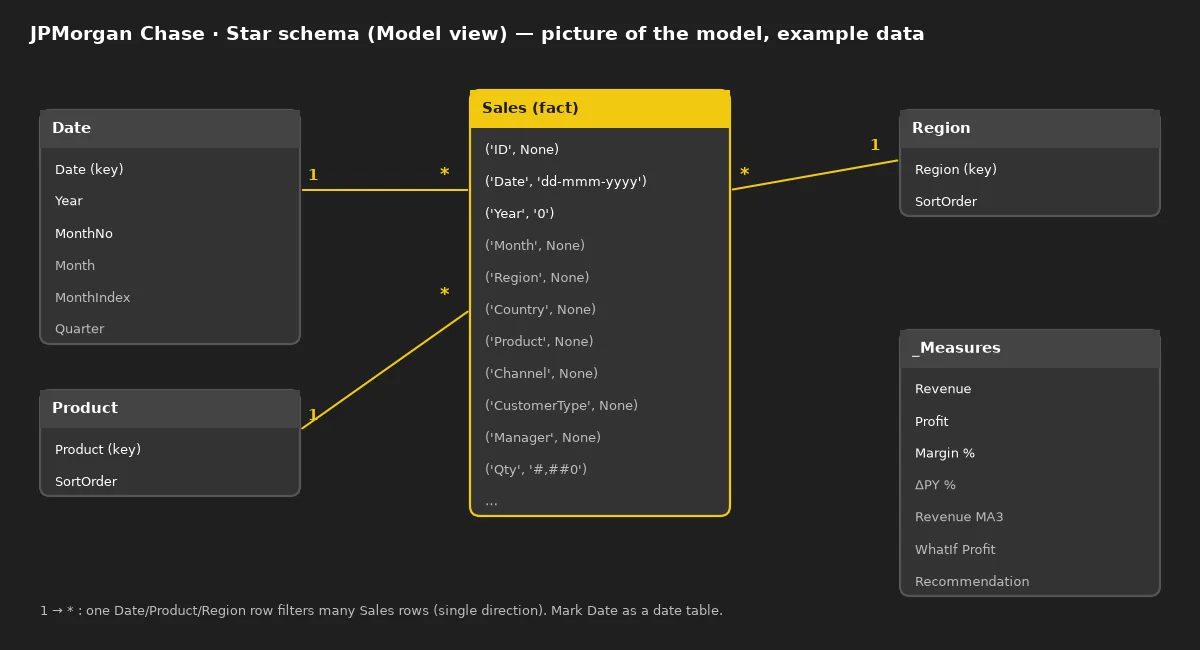The width and height of the screenshot is (1200, 650).
Task: Select the Region table header
Action: pyautogui.click(x=1030, y=129)
